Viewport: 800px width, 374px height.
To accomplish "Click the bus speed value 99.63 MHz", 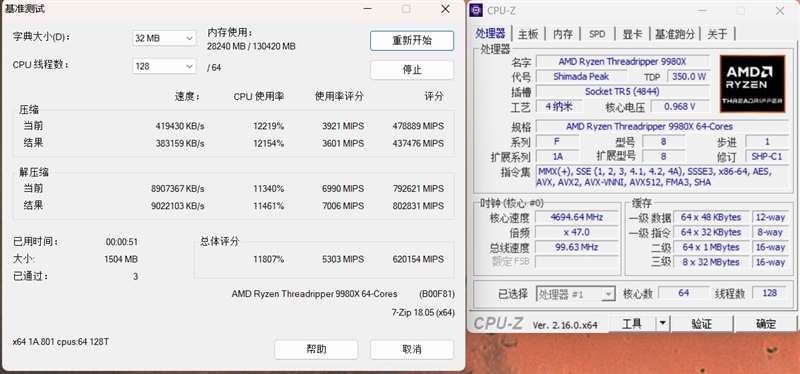I will (576, 247).
